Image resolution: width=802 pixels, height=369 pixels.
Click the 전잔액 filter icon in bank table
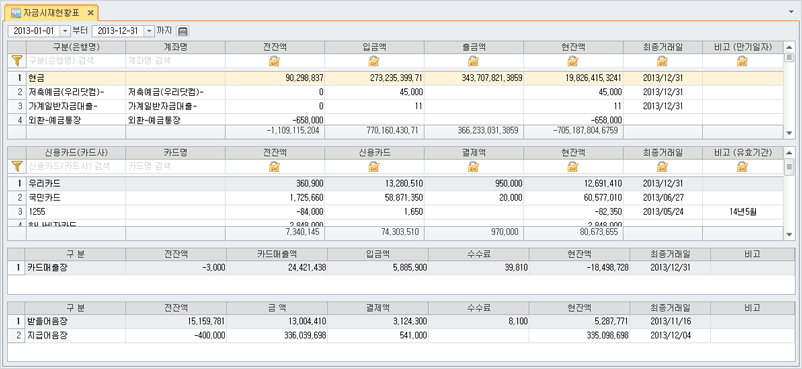click(275, 61)
